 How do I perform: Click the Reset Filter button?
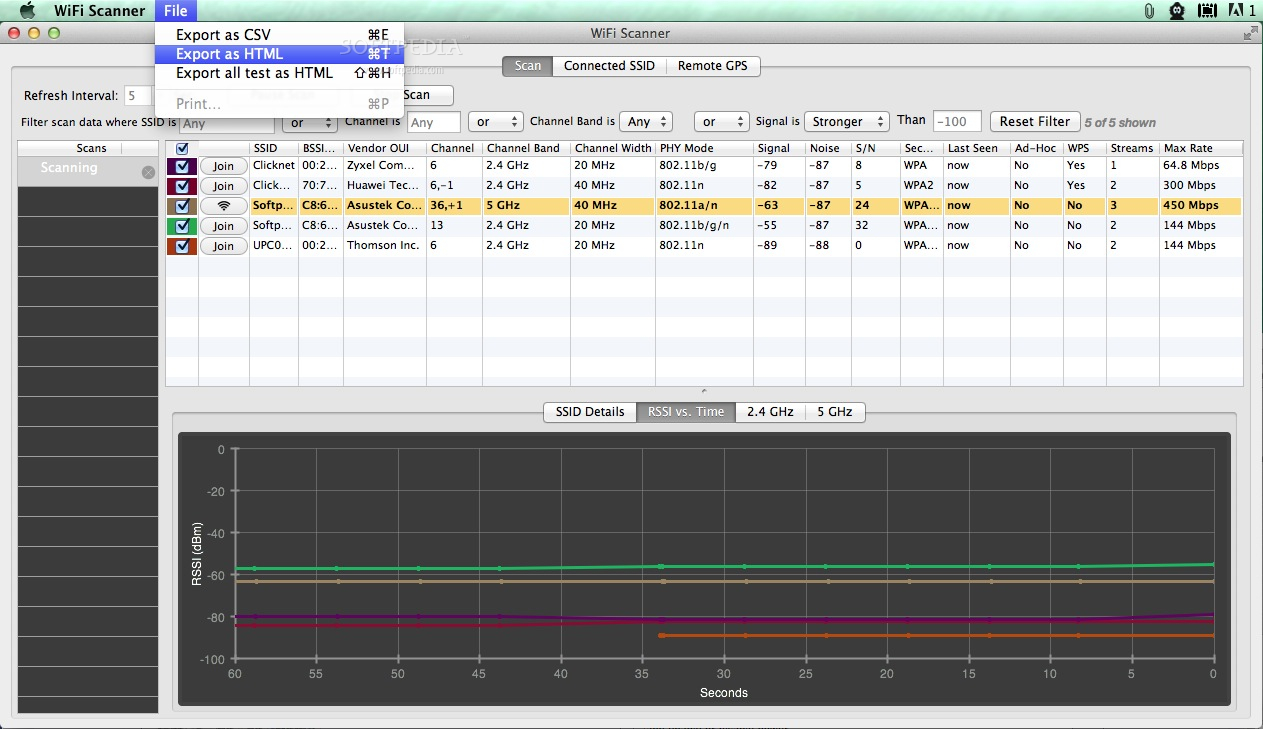click(x=1034, y=121)
